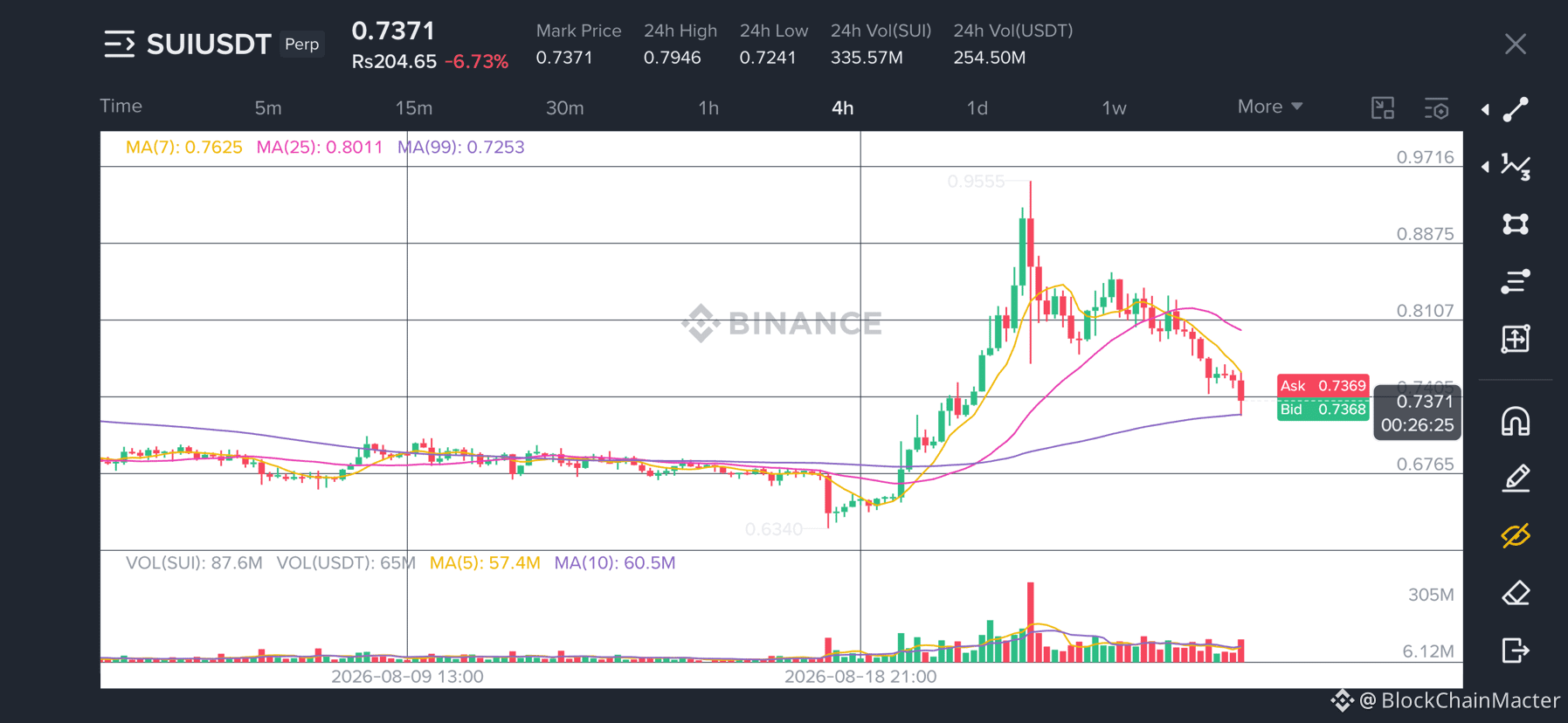
Task: Toggle the magnet snap mode
Action: tap(1516, 422)
